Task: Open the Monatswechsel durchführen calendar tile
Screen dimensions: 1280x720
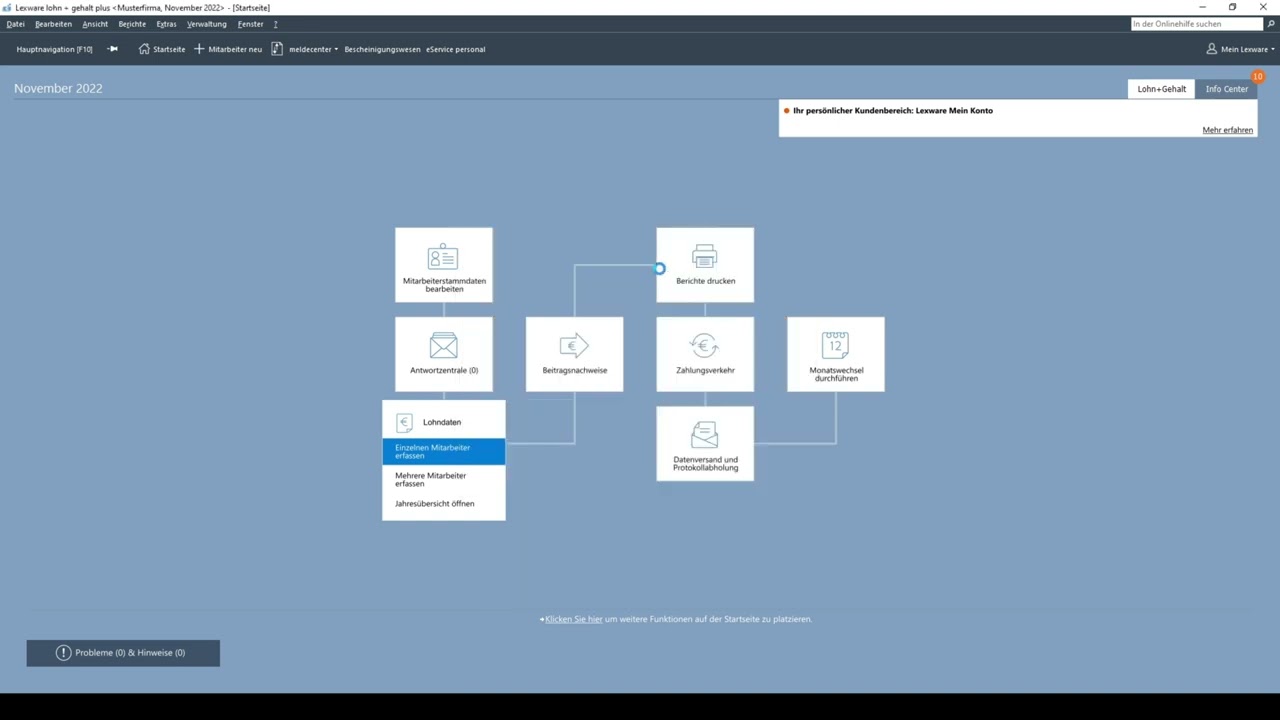Action: [836, 354]
